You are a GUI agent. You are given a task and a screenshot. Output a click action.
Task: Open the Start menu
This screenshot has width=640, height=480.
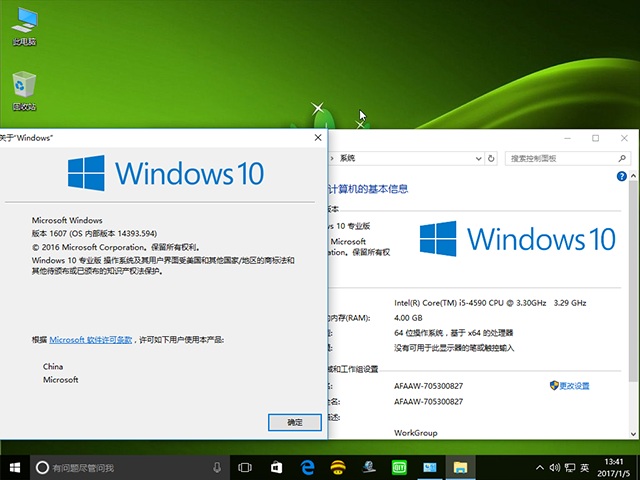tap(15, 467)
